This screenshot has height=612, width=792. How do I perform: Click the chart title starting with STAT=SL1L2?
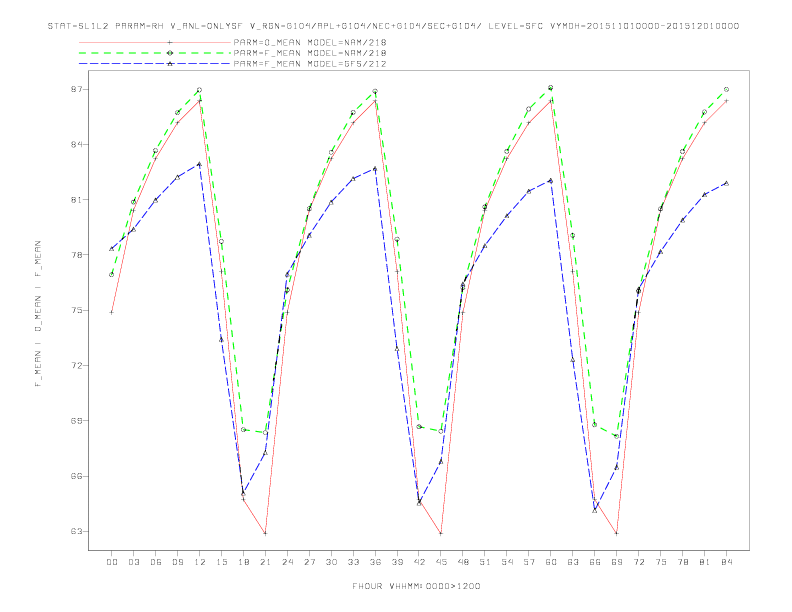pos(393,26)
